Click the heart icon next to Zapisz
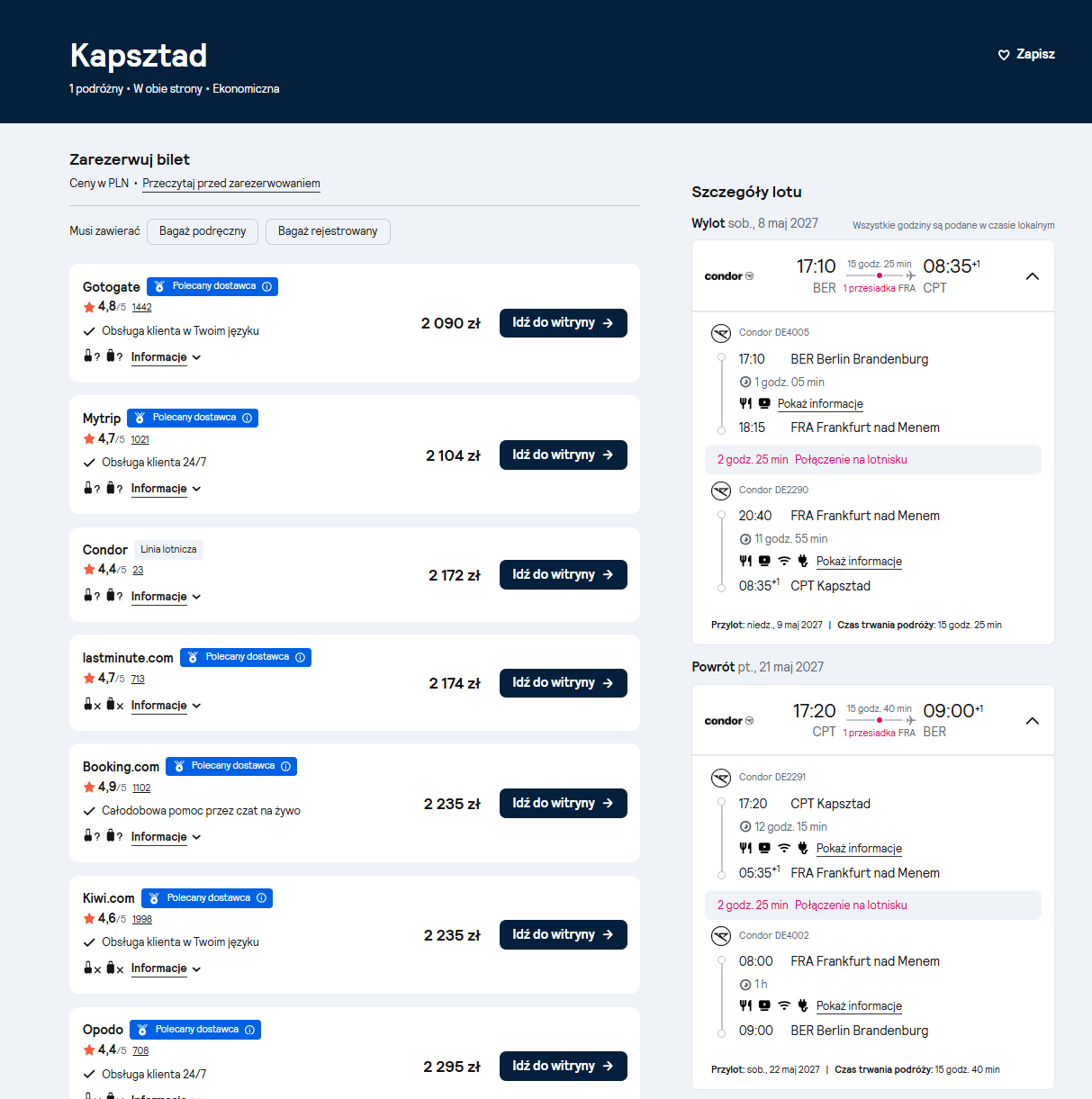The height and width of the screenshot is (1099, 1092). click(x=1004, y=55)
